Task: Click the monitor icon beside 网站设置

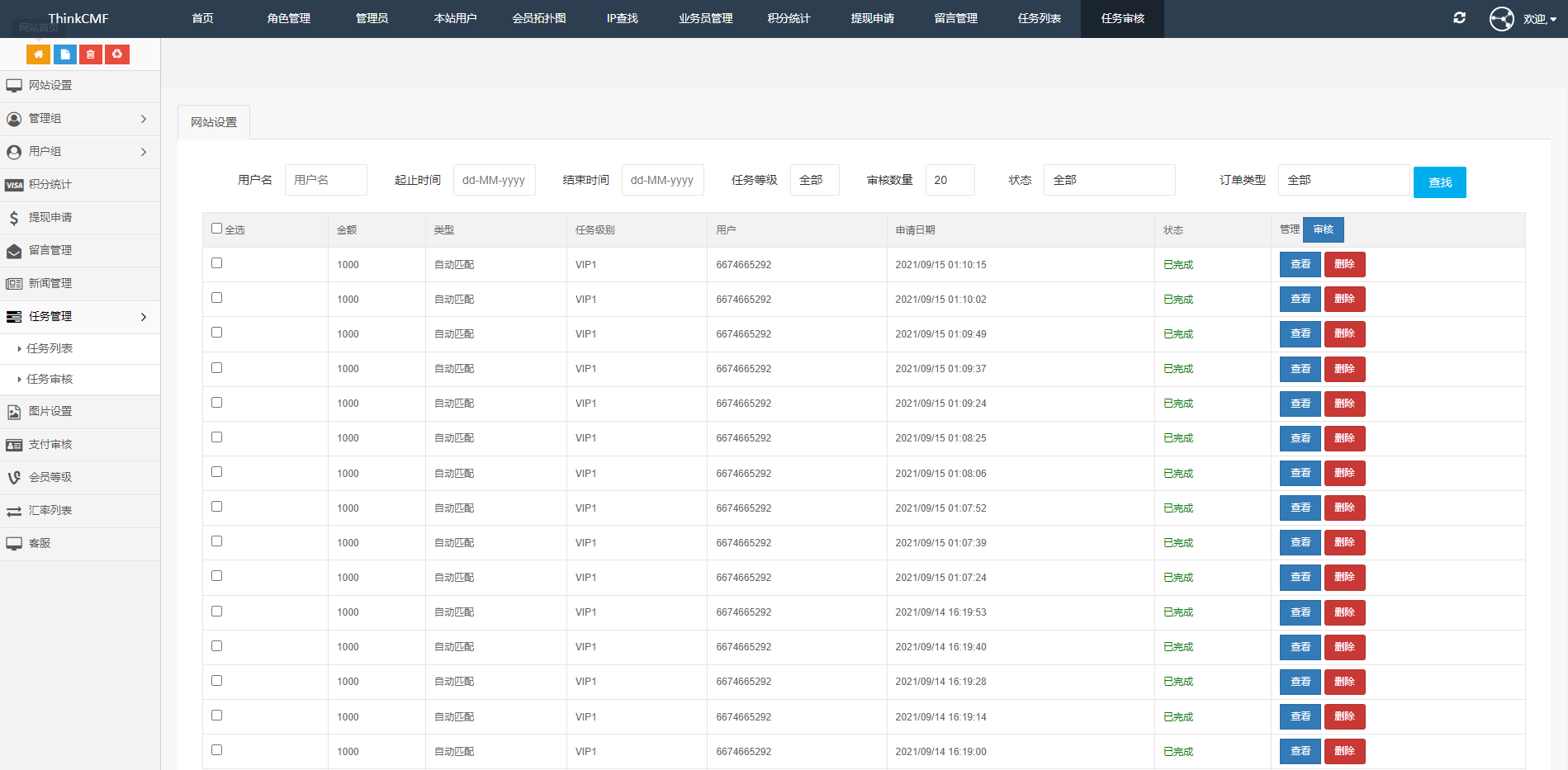Action: [14, 86]
